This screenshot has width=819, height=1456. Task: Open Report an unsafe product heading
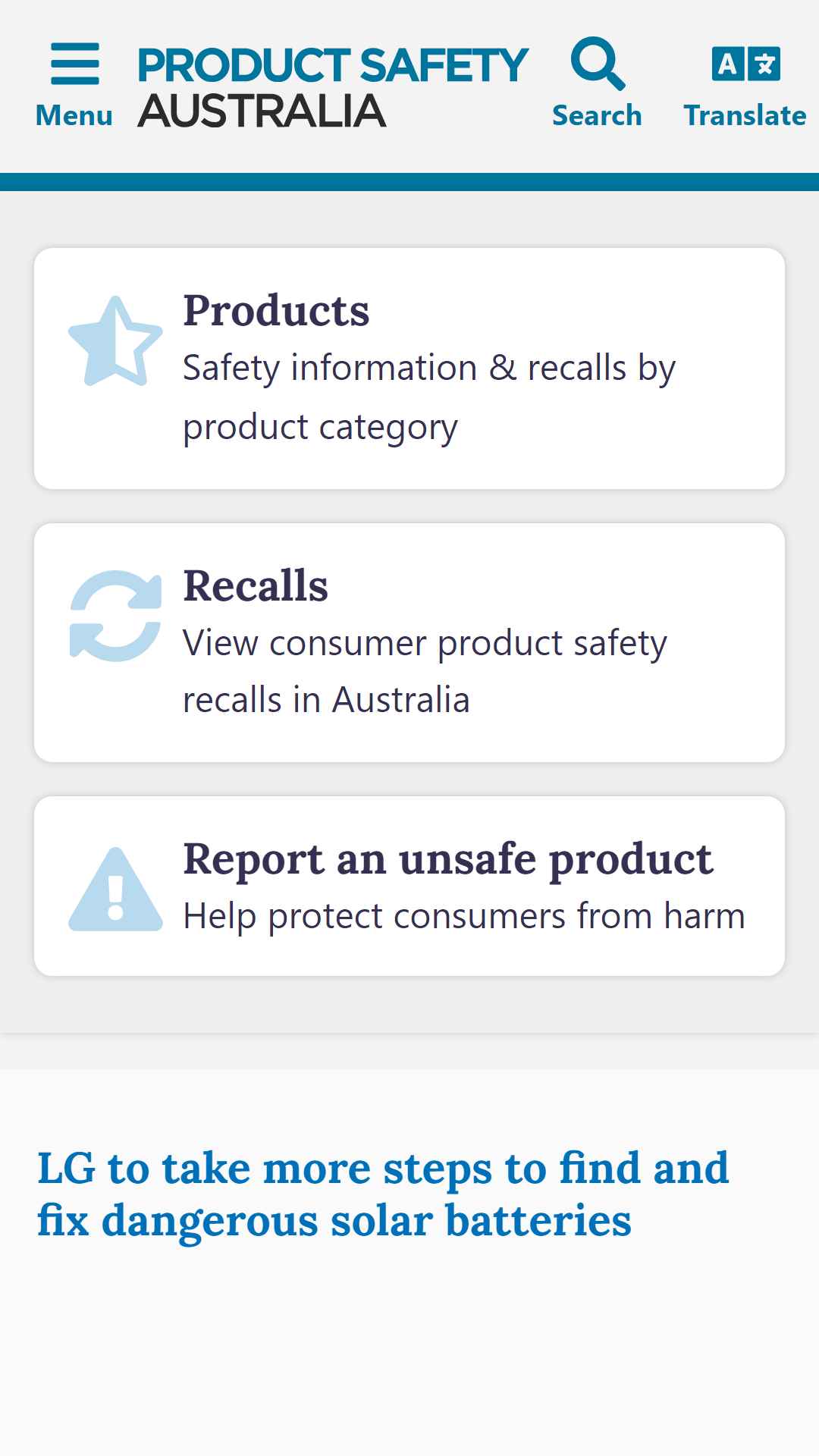coord(447,859)
